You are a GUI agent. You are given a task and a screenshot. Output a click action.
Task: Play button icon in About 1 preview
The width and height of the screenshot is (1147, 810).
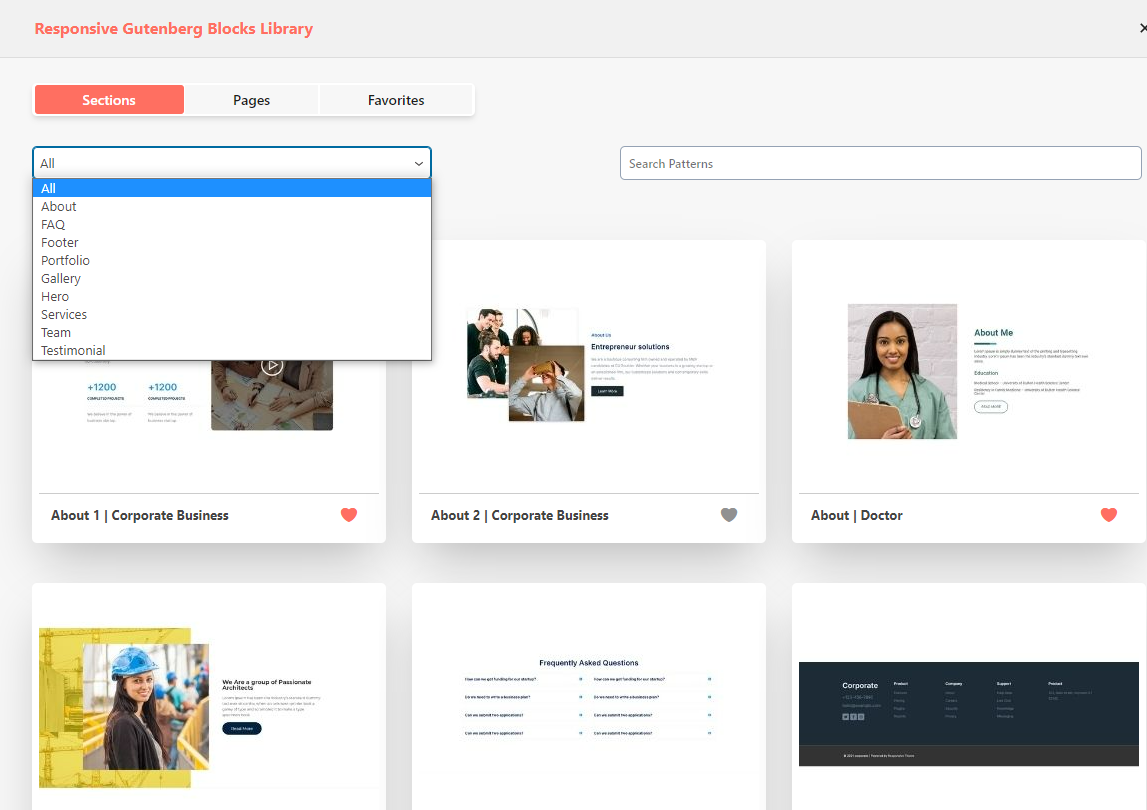click(x=272, y=365)
